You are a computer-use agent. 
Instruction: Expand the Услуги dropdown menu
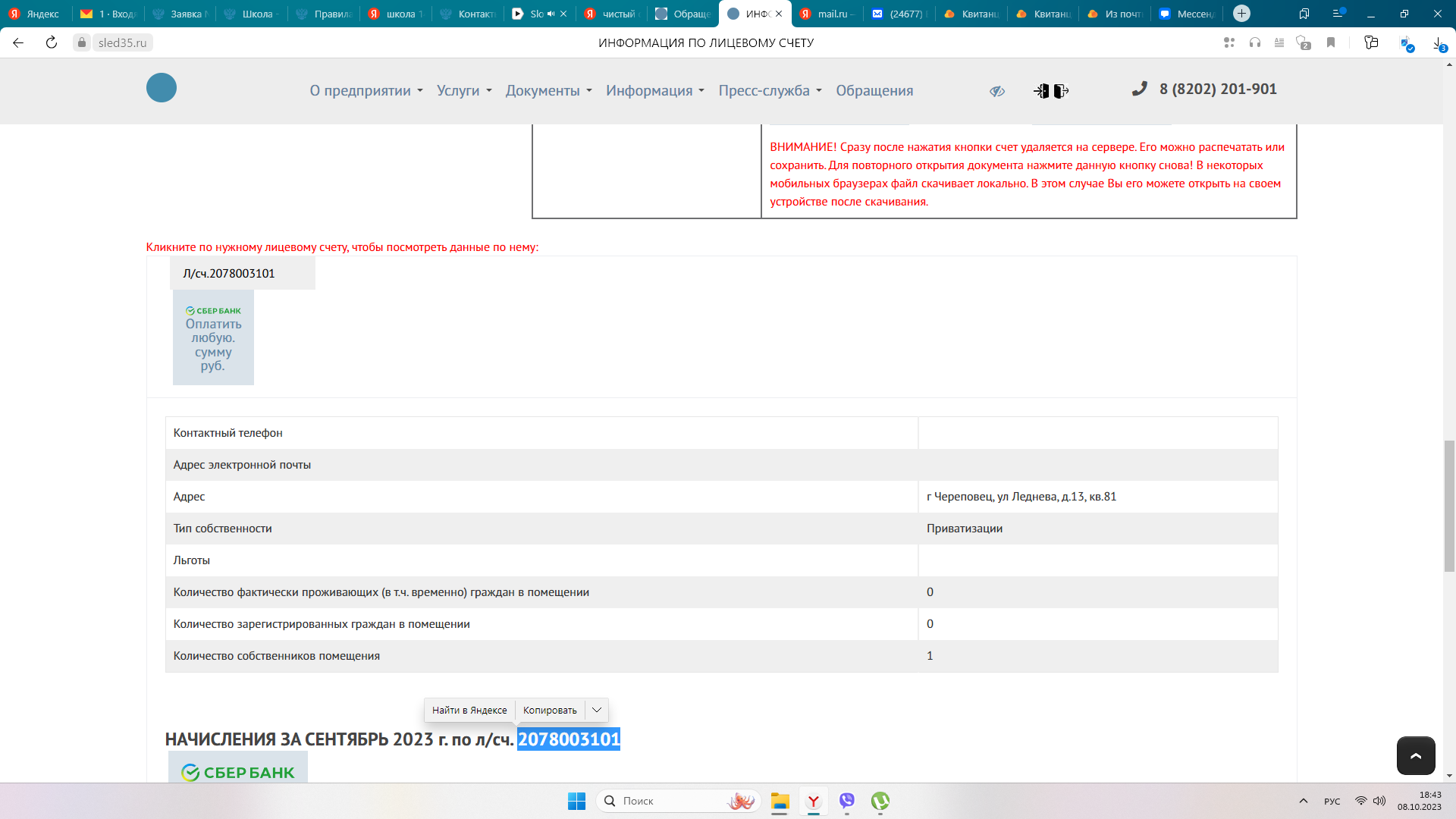(464, 91)
